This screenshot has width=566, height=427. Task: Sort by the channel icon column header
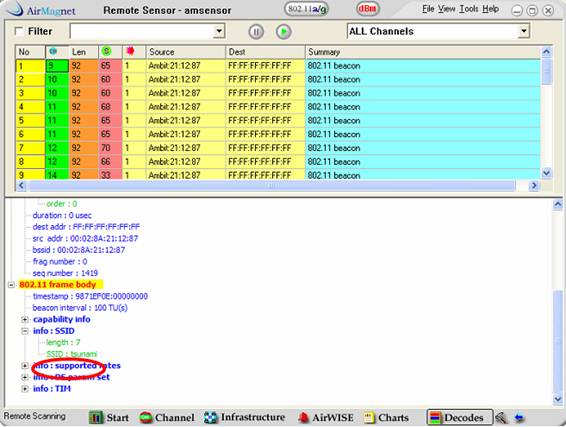point(57,52)
